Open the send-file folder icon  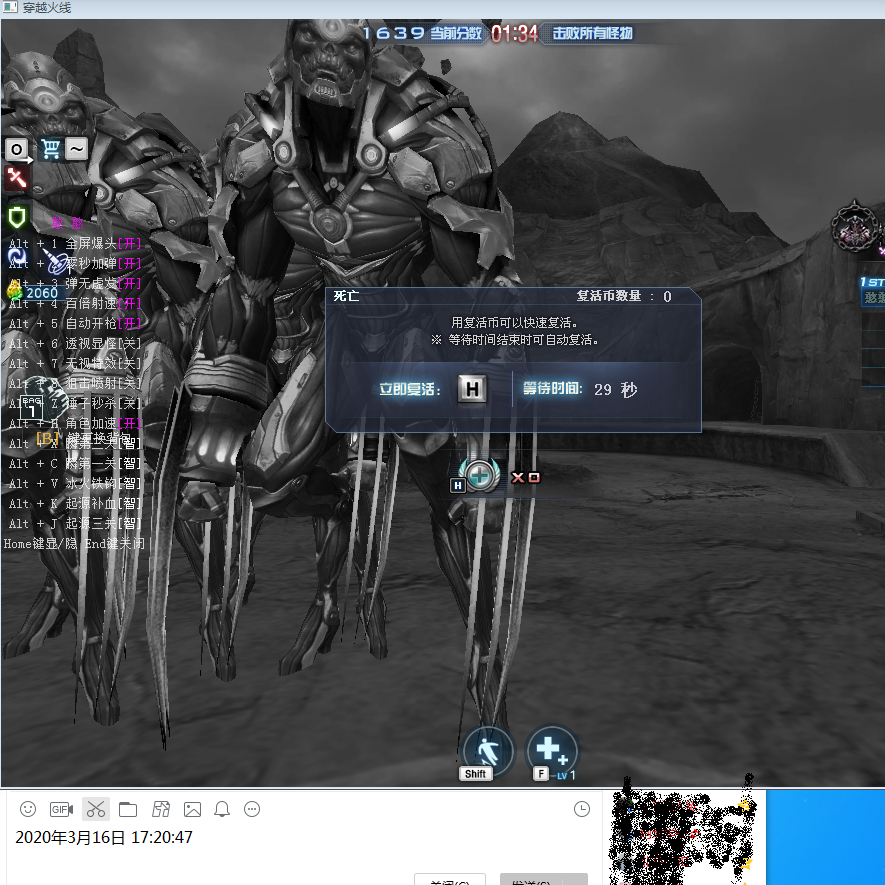click(x=128, y=809)
